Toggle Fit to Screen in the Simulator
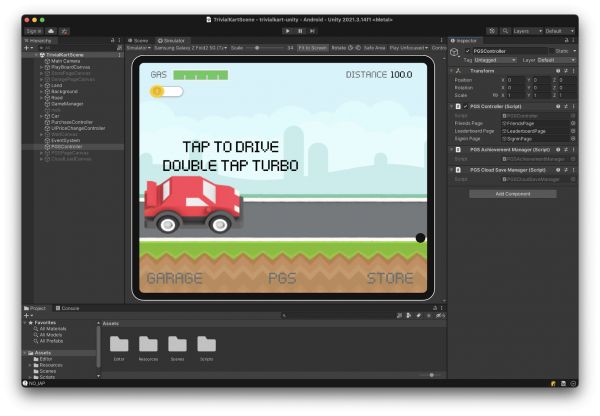Viewport: 600px width, 416px height. point(313,48)
